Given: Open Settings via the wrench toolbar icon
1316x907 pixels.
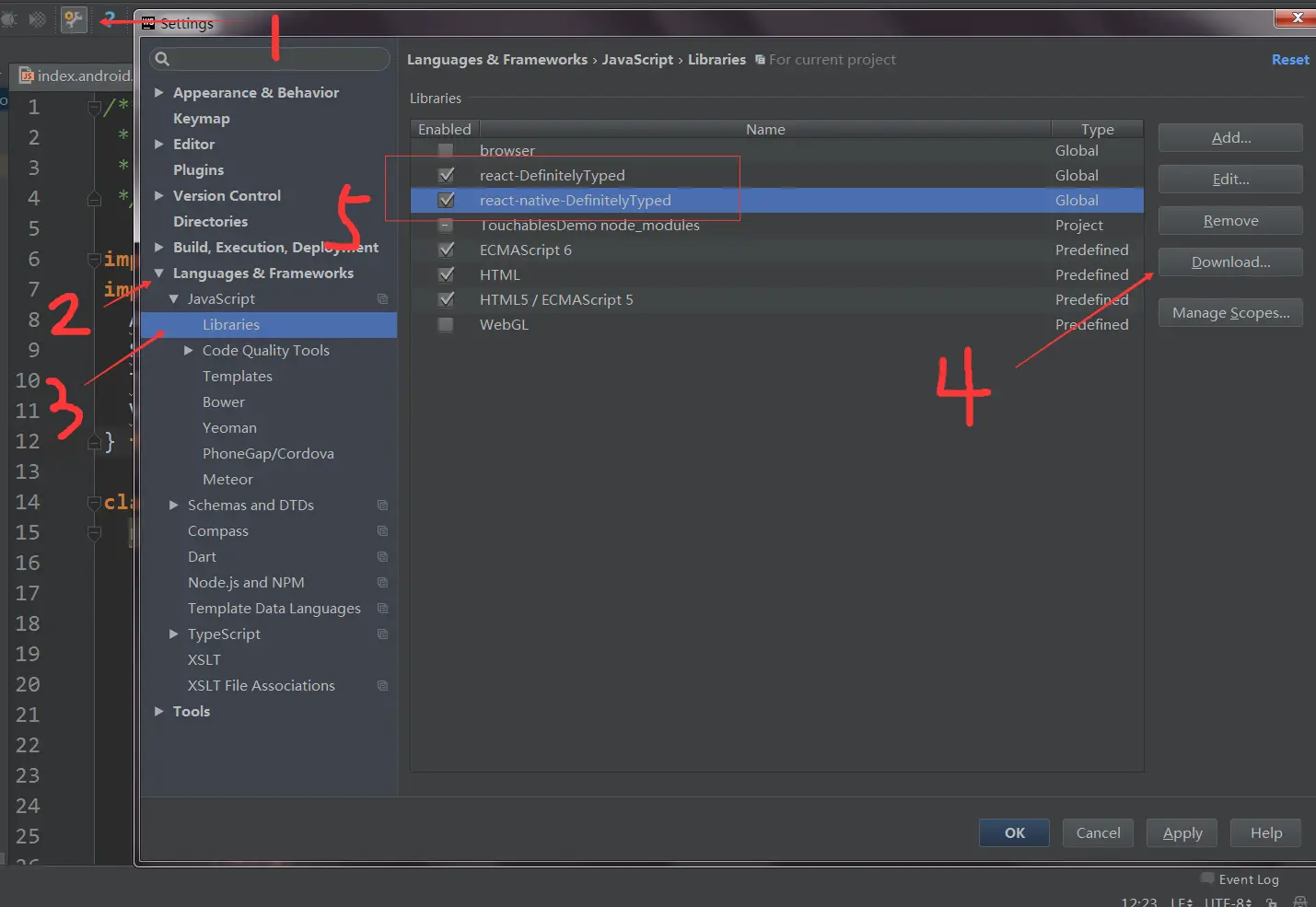Looking at the screenshot, I should tap(75, 18).
